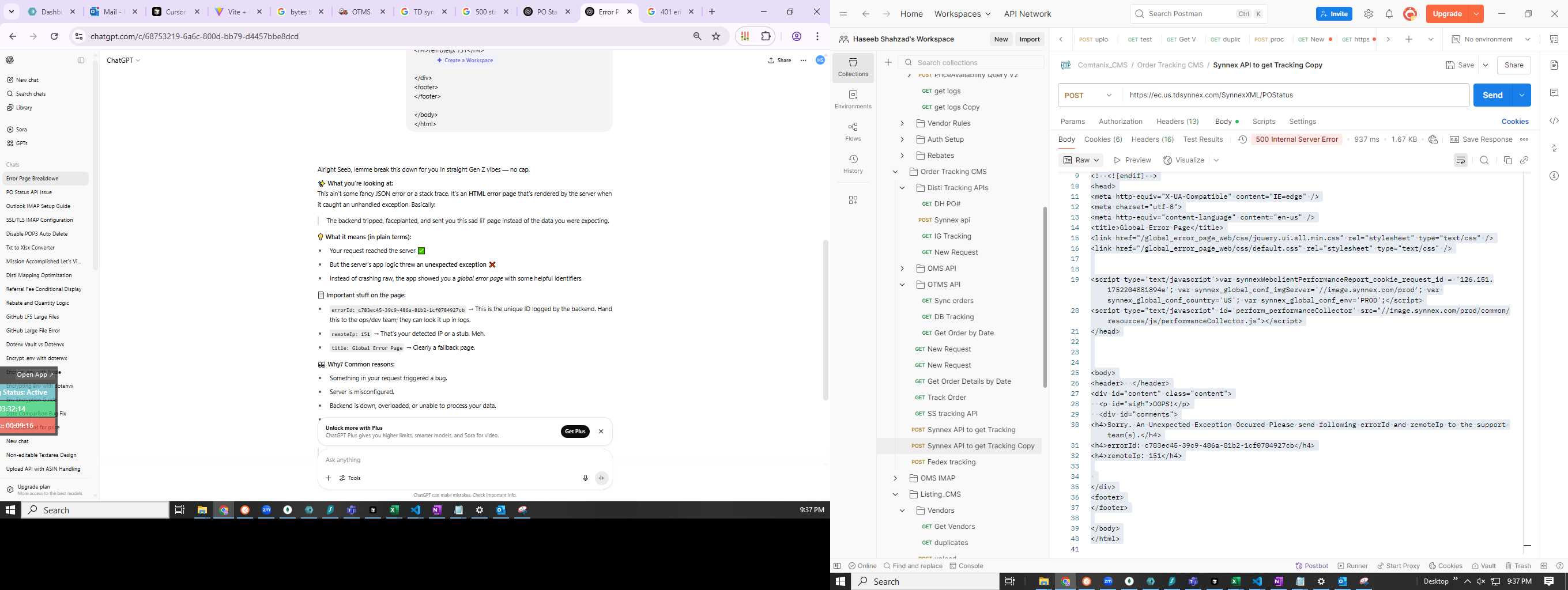
Task: Expand Auth Setup folder
Action: [902, 139]
